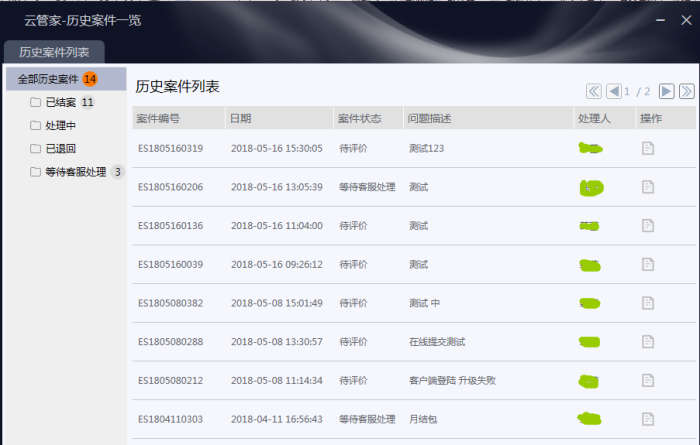700x445 pixels.
Task: Select 全部历史案件 in the sidebar
Action: (48, 79)
